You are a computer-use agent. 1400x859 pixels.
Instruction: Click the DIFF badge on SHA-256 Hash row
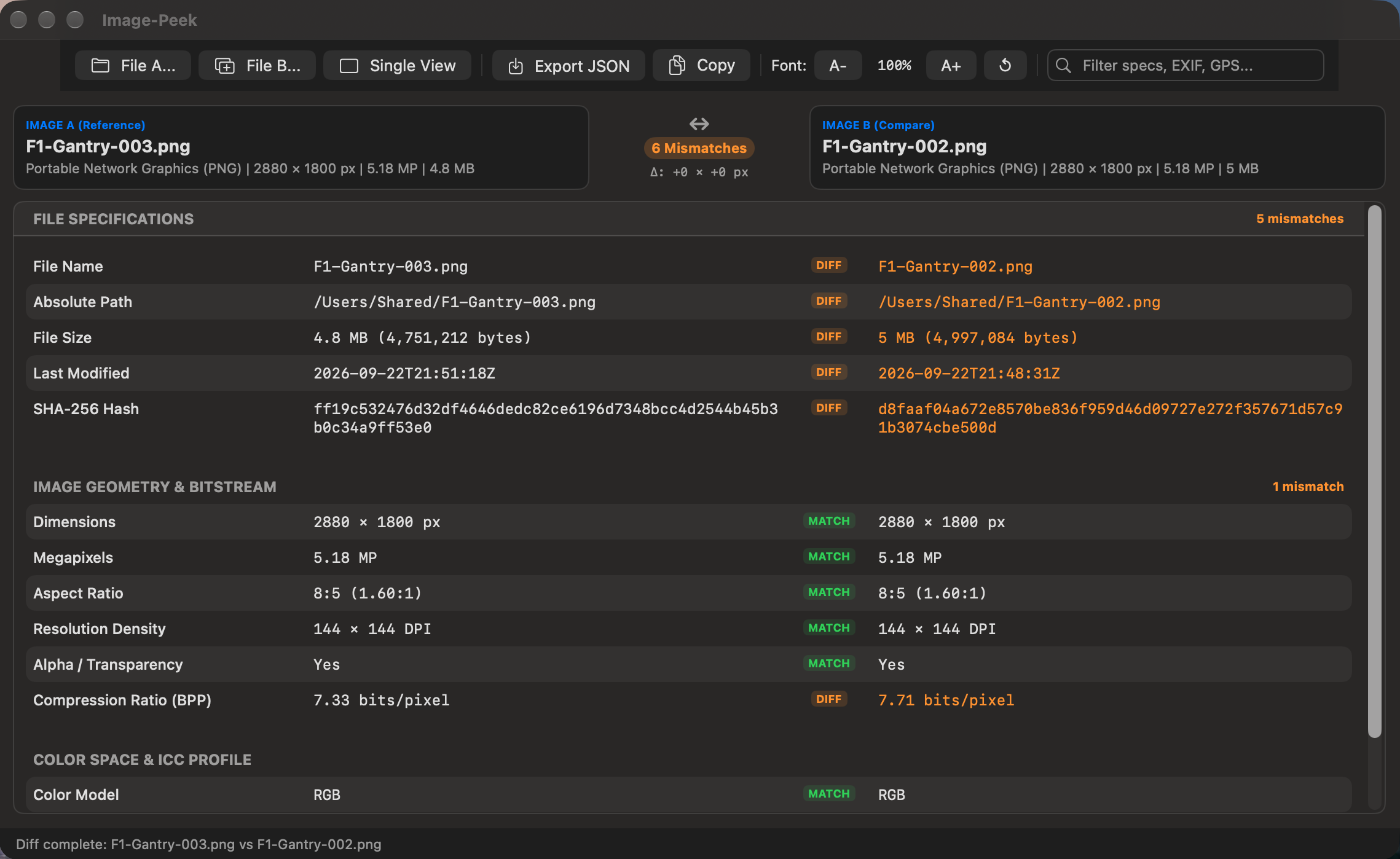[x=829, y=408]
